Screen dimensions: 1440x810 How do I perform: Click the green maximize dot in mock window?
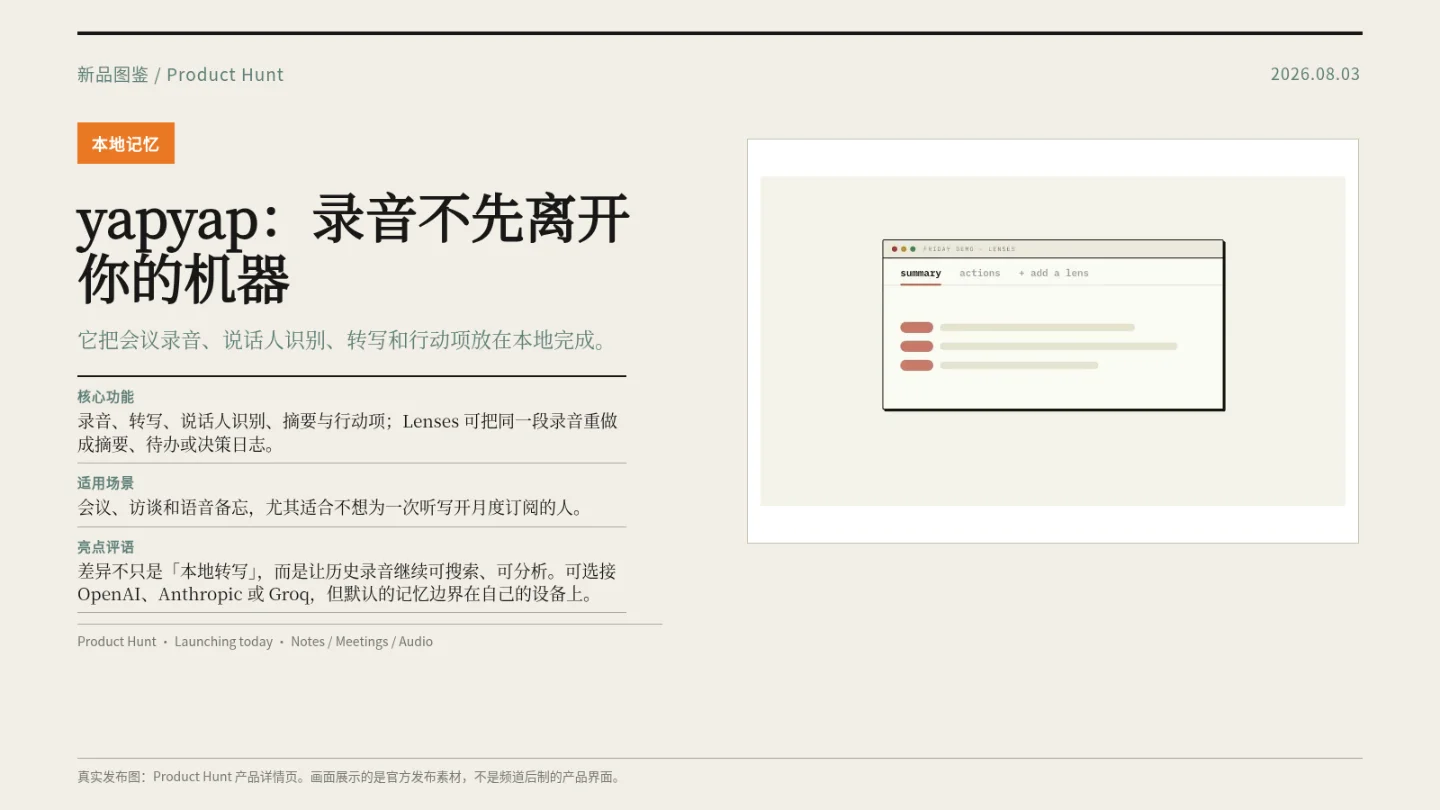pyautogui.click(x=912, y=249)
